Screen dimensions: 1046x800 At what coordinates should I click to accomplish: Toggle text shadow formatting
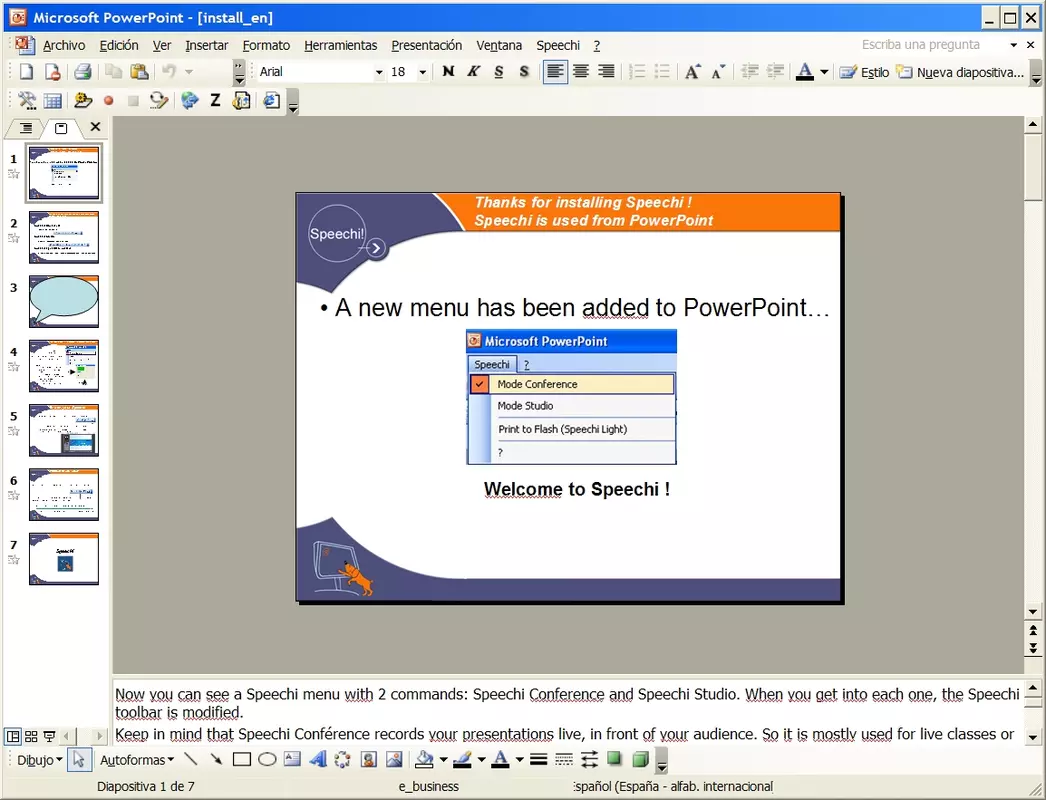pos(524,72)
